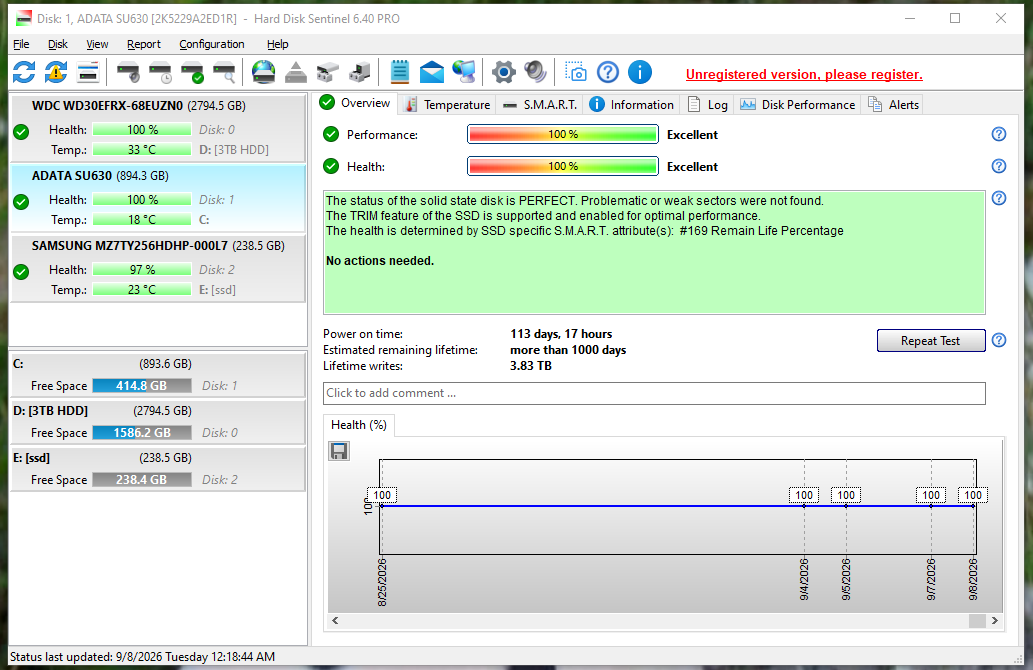Click the speaker sound toolbar icon
This screenshot has width=1033, height=670.
click(536, 72)
